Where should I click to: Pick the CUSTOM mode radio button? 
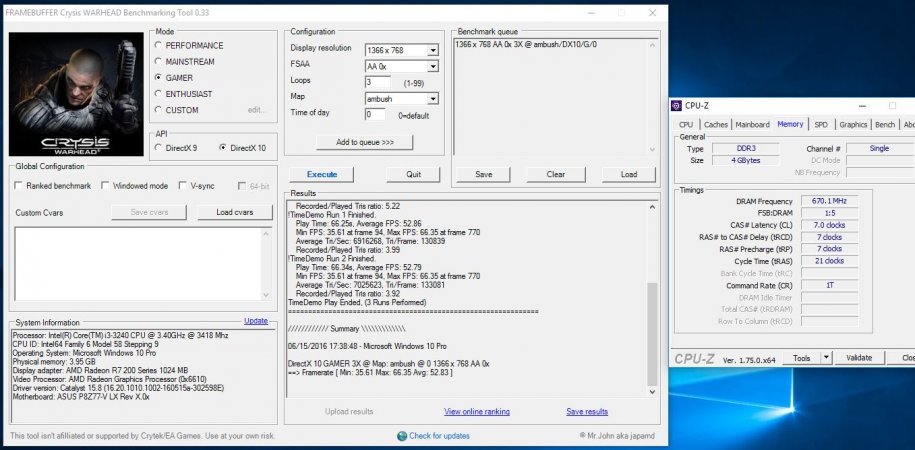tap(158, 110)
